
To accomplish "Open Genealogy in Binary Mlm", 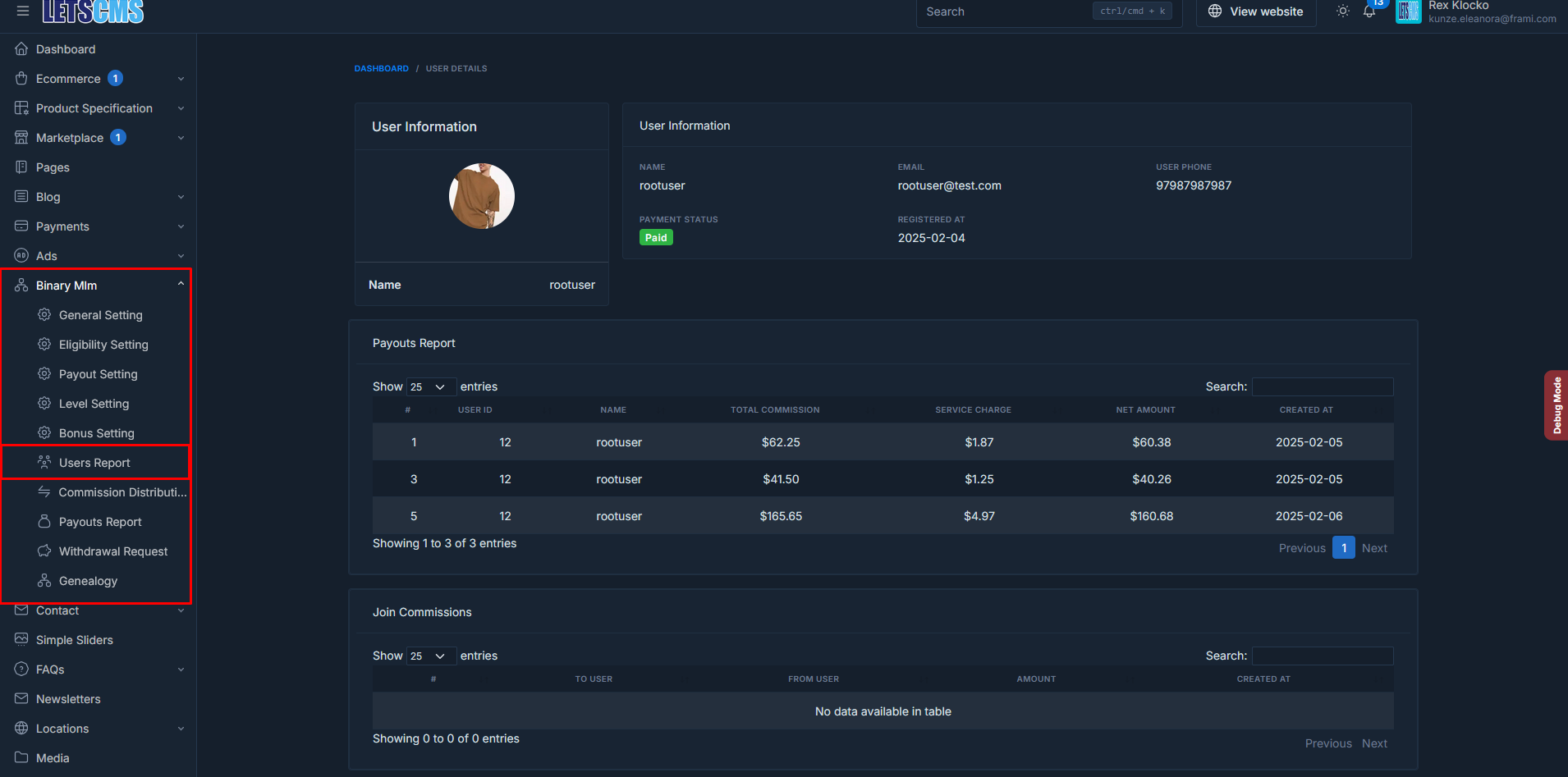I will (89, 580).
